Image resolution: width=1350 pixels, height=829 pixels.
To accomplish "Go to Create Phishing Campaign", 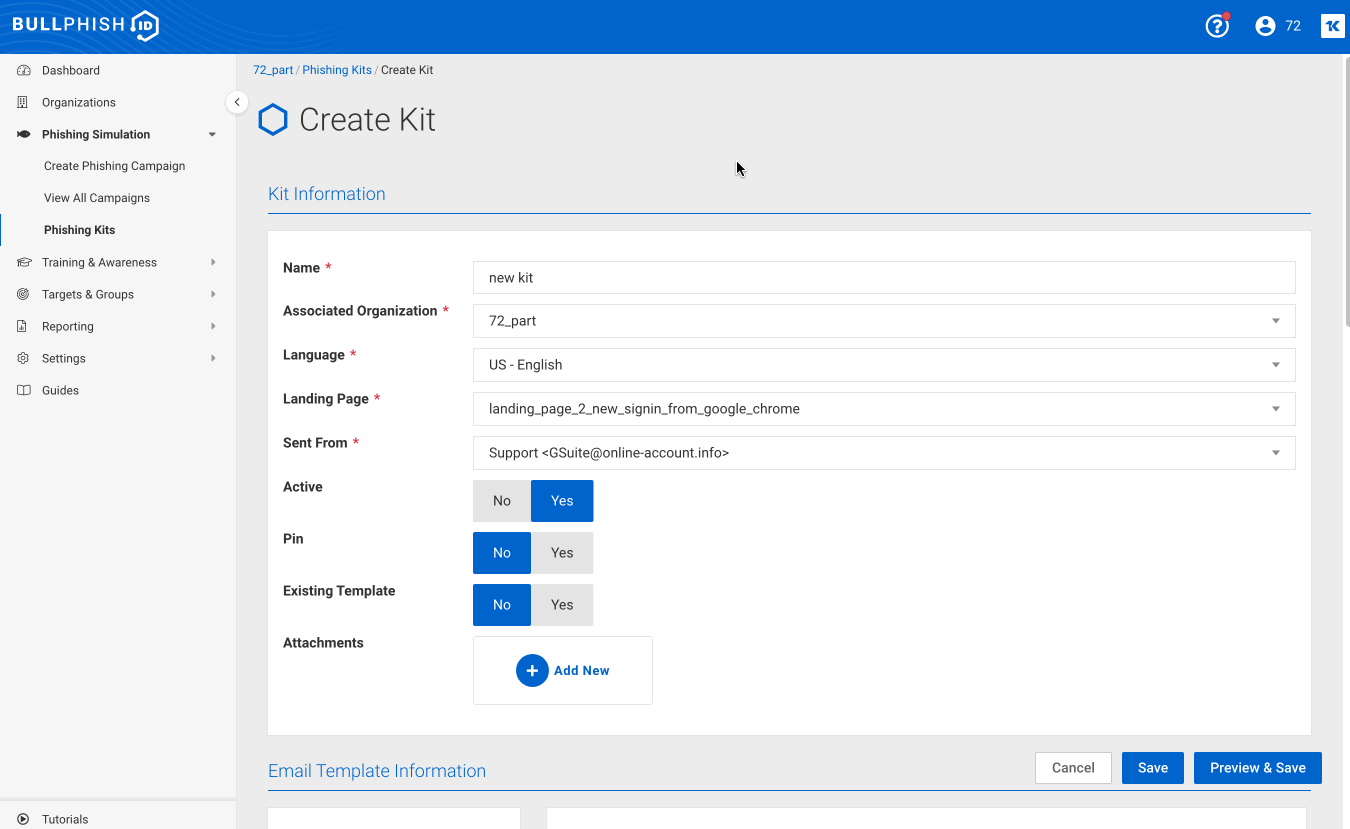I will coord(114,166).
